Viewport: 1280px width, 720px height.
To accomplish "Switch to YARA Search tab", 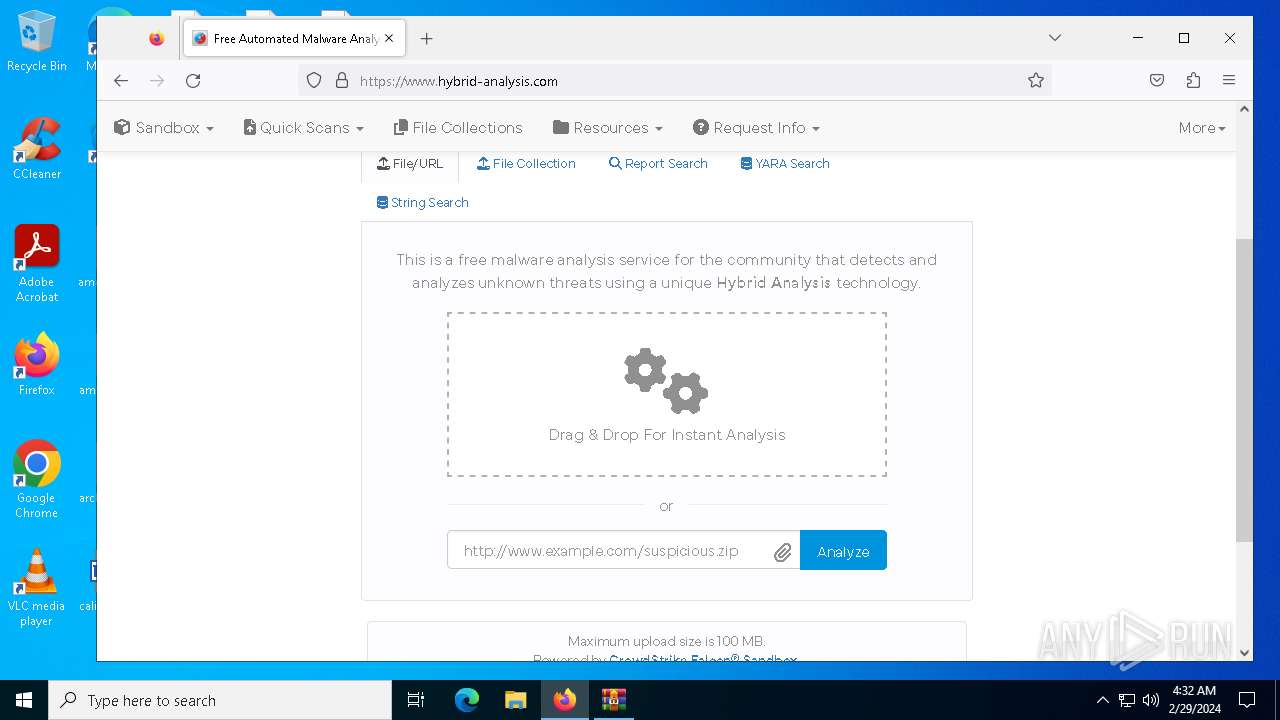I will [785, 164].
